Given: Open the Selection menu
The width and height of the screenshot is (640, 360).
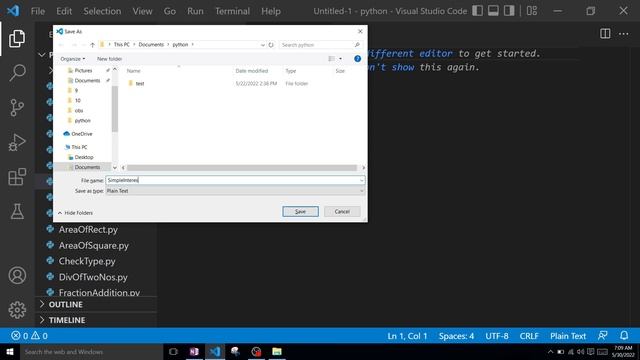Looking at the screenshot, I should 102,11.
